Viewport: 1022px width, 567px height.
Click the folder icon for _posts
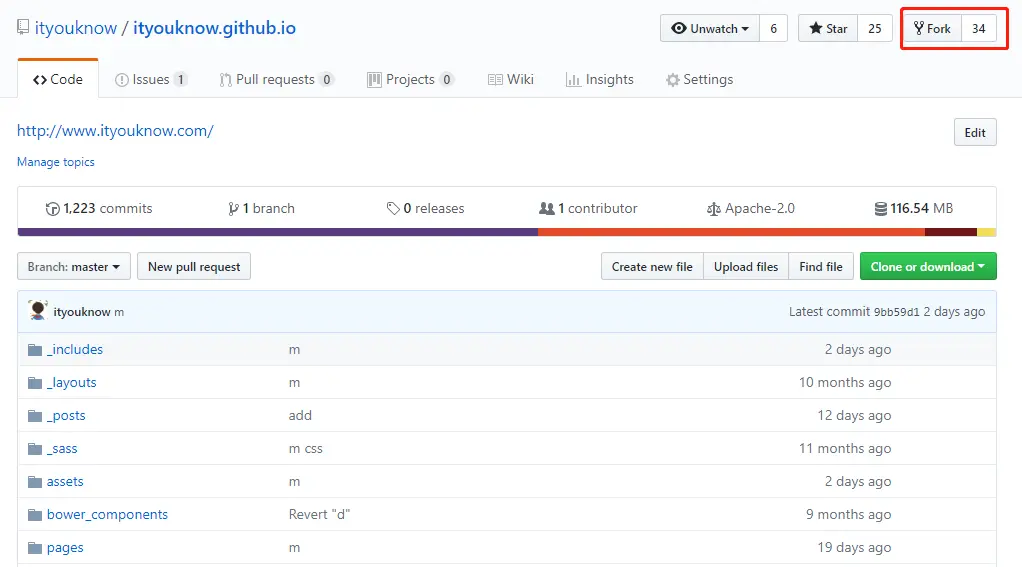coord(35,416)
